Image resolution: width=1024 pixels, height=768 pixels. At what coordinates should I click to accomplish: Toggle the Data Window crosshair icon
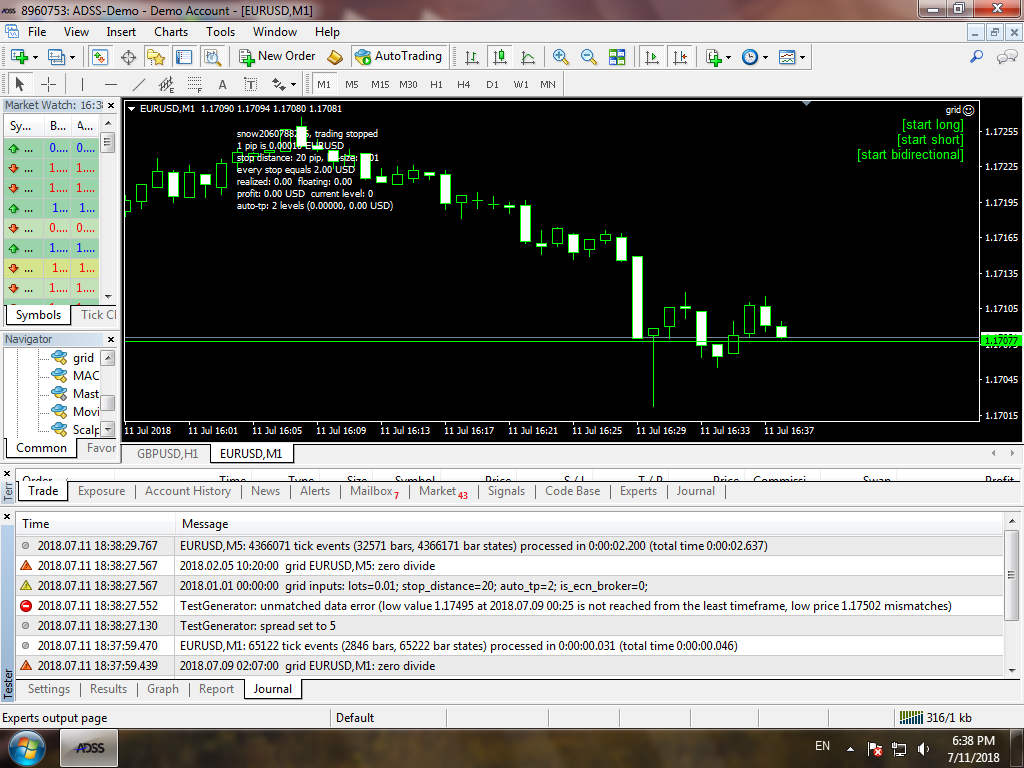tap(128, 57)
